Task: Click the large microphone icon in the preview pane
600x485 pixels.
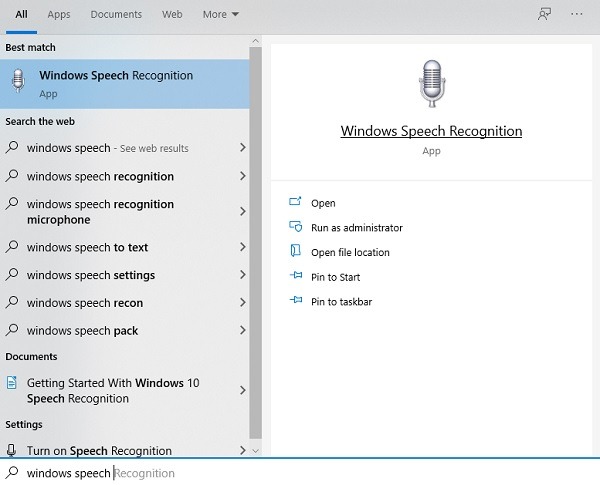Action: [432, 83]
